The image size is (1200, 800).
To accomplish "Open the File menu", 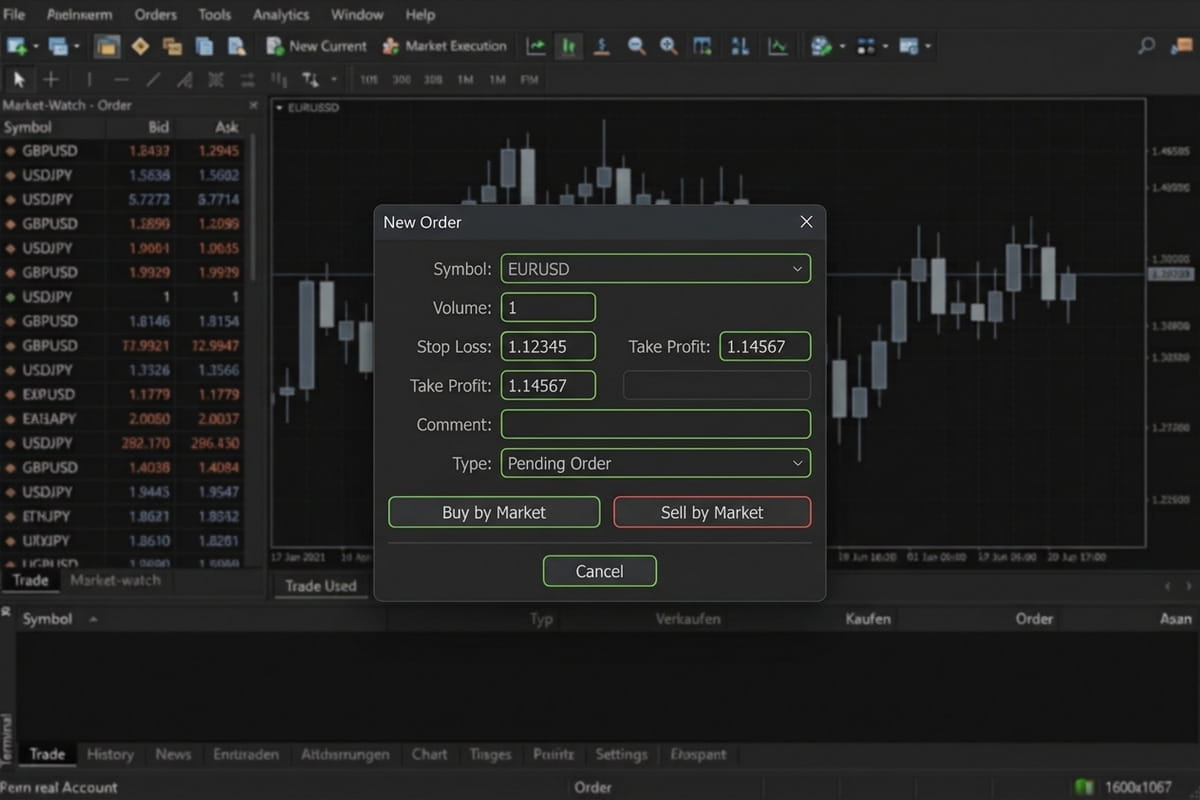I will point(15,14).
